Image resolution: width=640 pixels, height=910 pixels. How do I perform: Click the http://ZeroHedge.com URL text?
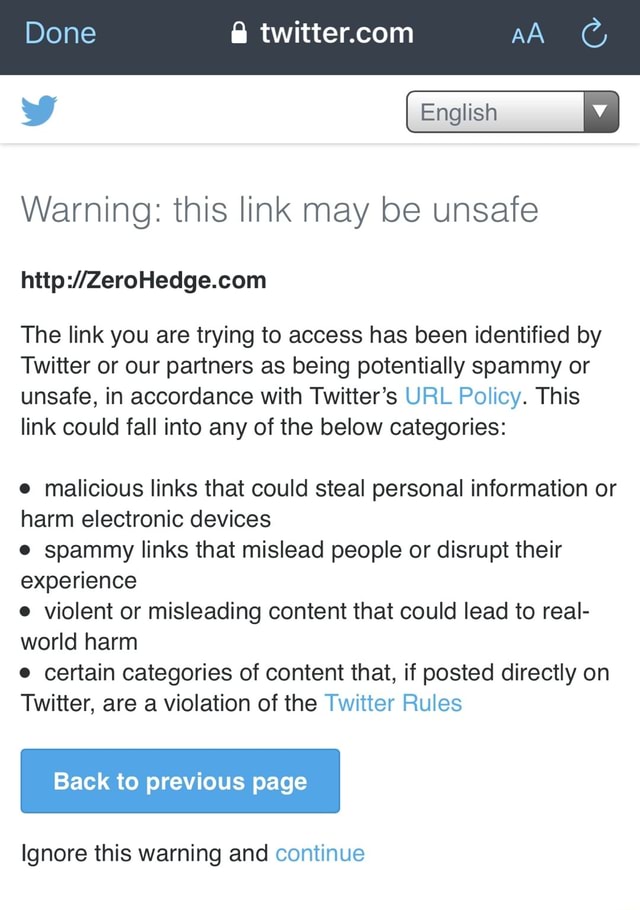(144, 280)
